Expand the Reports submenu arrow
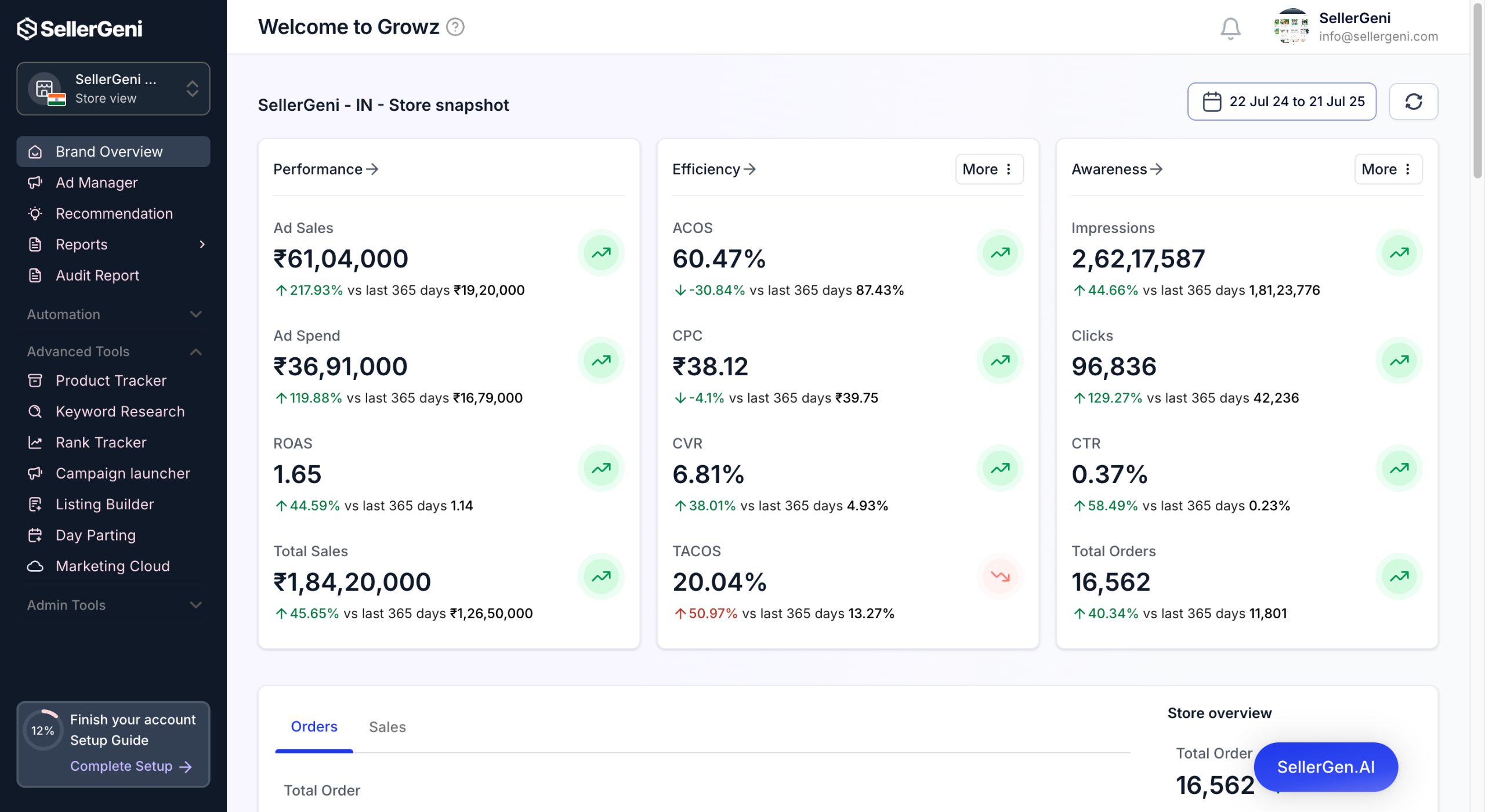 (202, 244)
